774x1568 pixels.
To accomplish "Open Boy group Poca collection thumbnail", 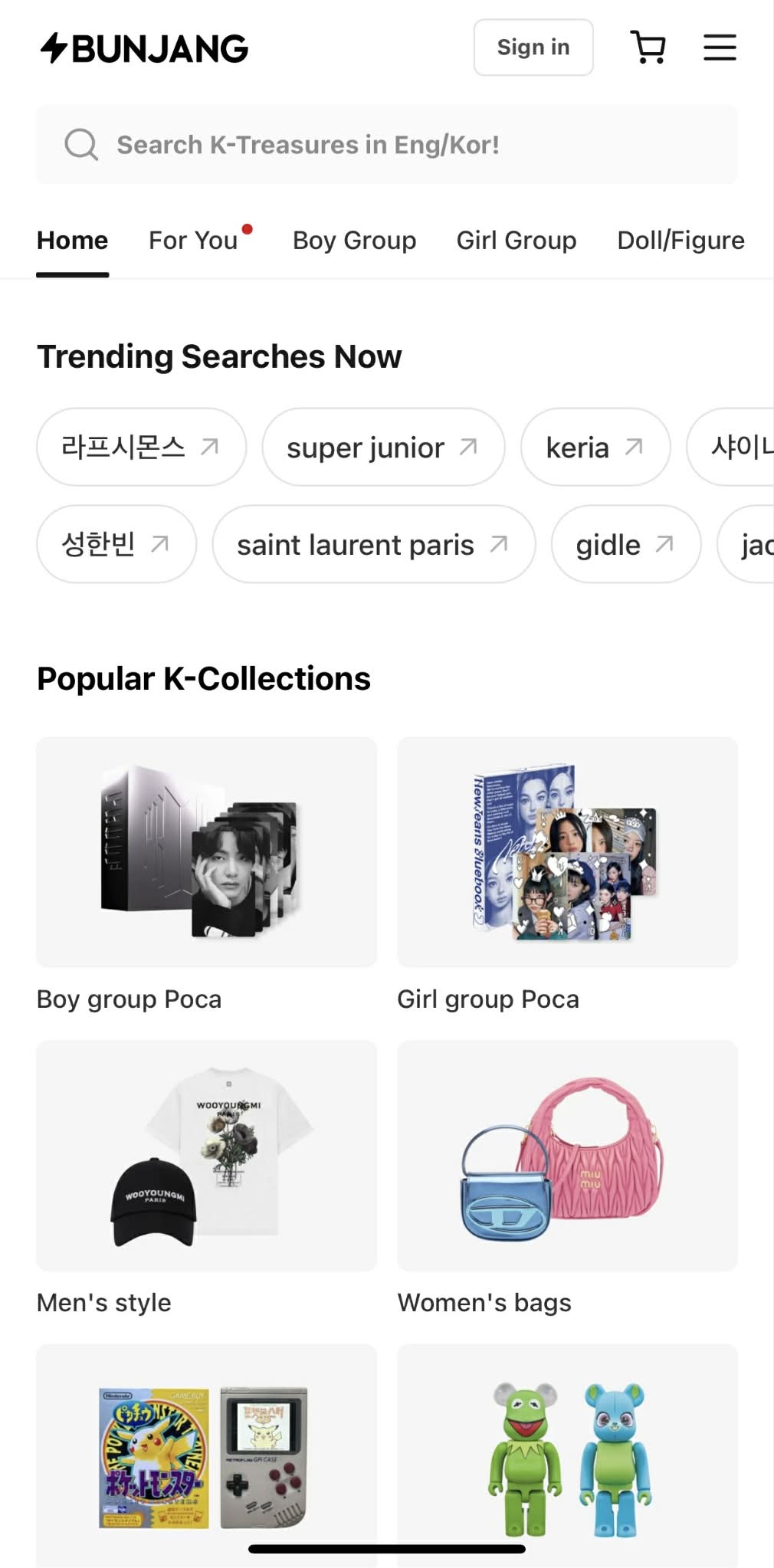I will pyautogui.click(x=206, y=851).
